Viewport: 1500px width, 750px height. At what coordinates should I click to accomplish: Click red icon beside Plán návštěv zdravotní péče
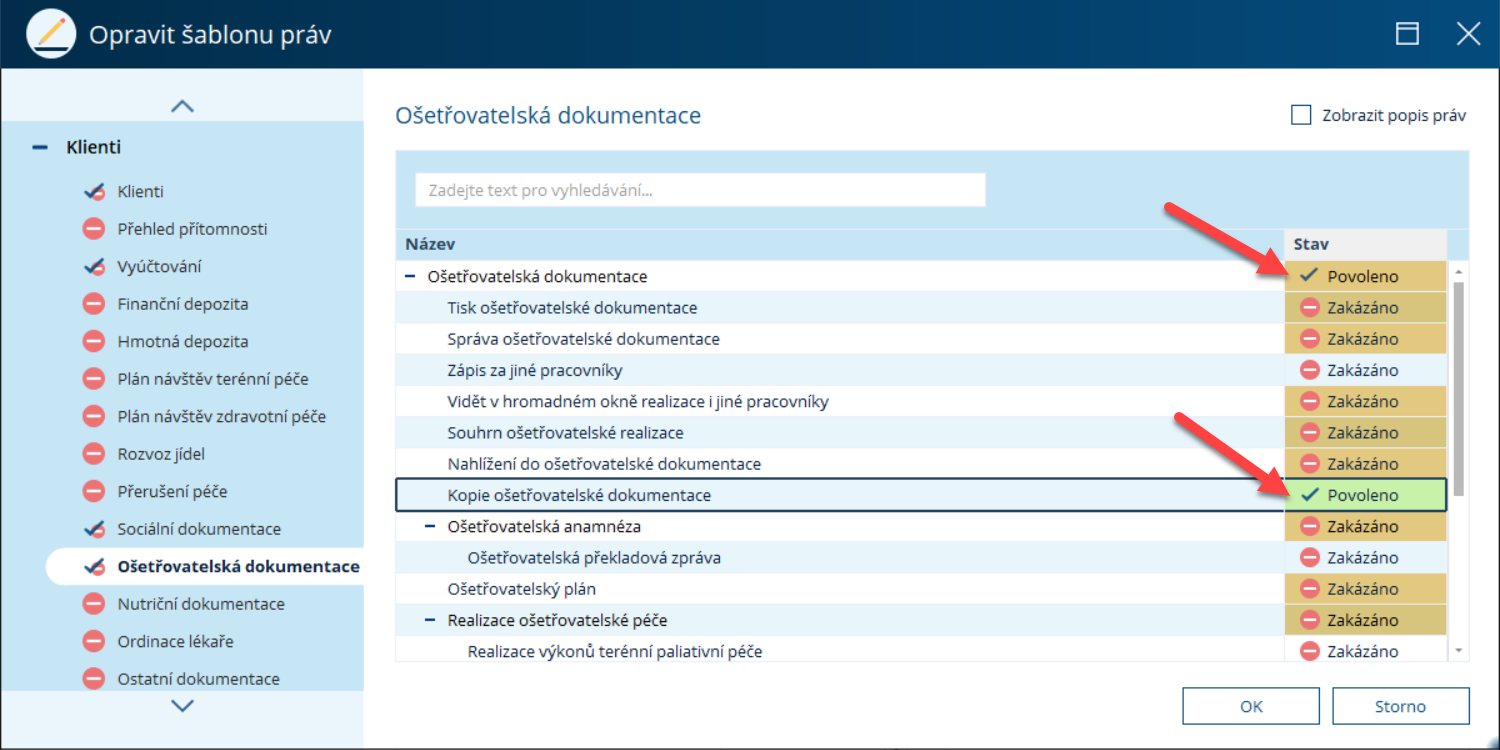[x=94, y=417]
